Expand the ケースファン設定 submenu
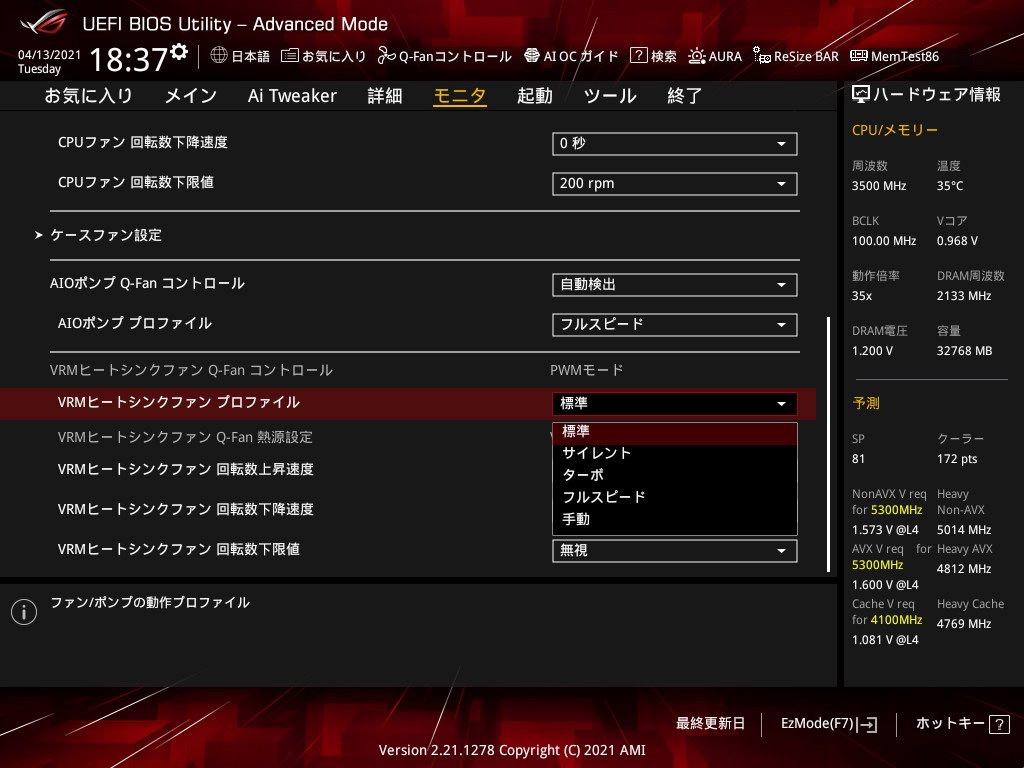This screenshot has height=768, width=1024. (x=106, y=235)
